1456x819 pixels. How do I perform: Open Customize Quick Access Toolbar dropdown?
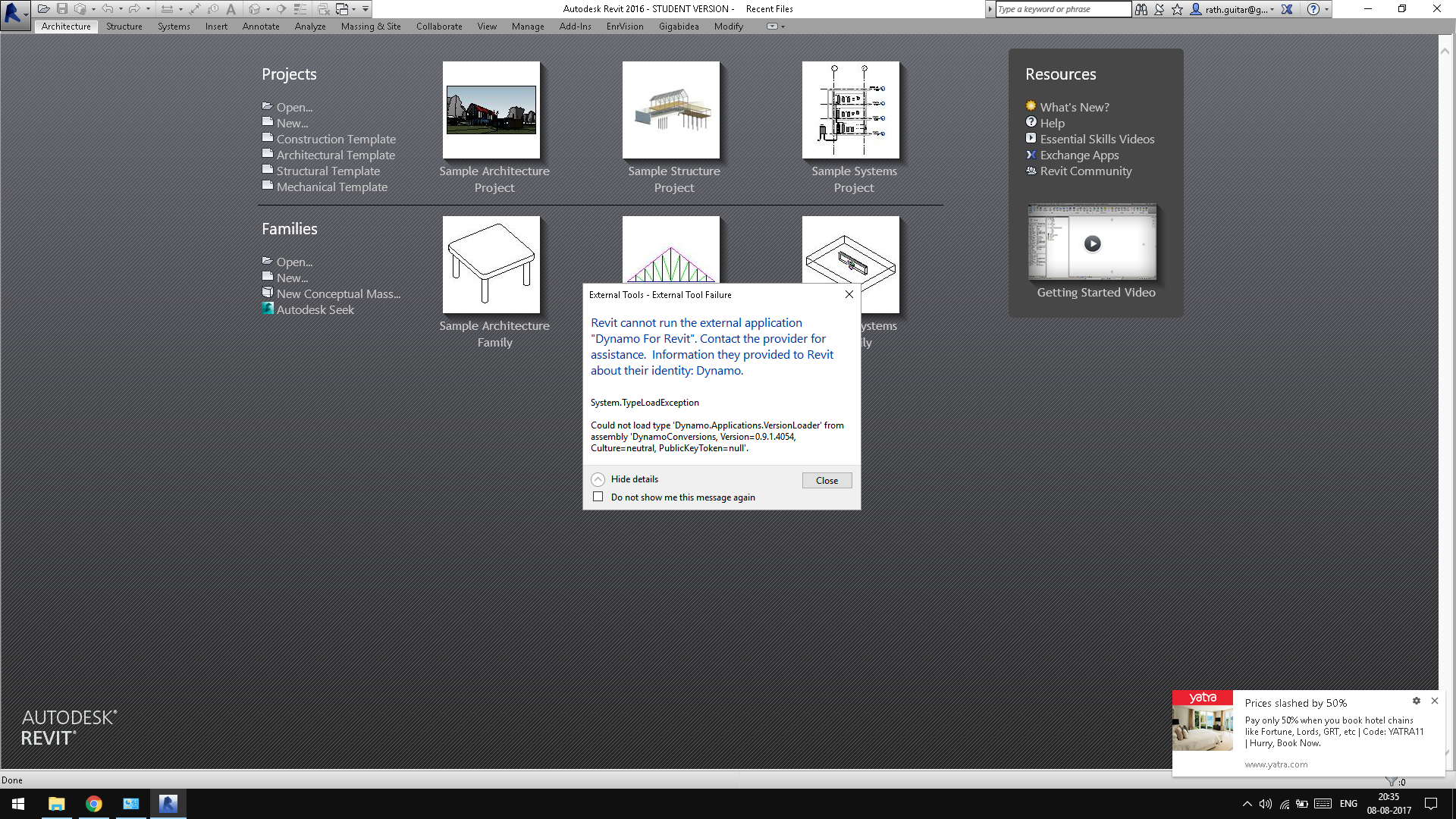pyautogui.click(x=366, y=9)
